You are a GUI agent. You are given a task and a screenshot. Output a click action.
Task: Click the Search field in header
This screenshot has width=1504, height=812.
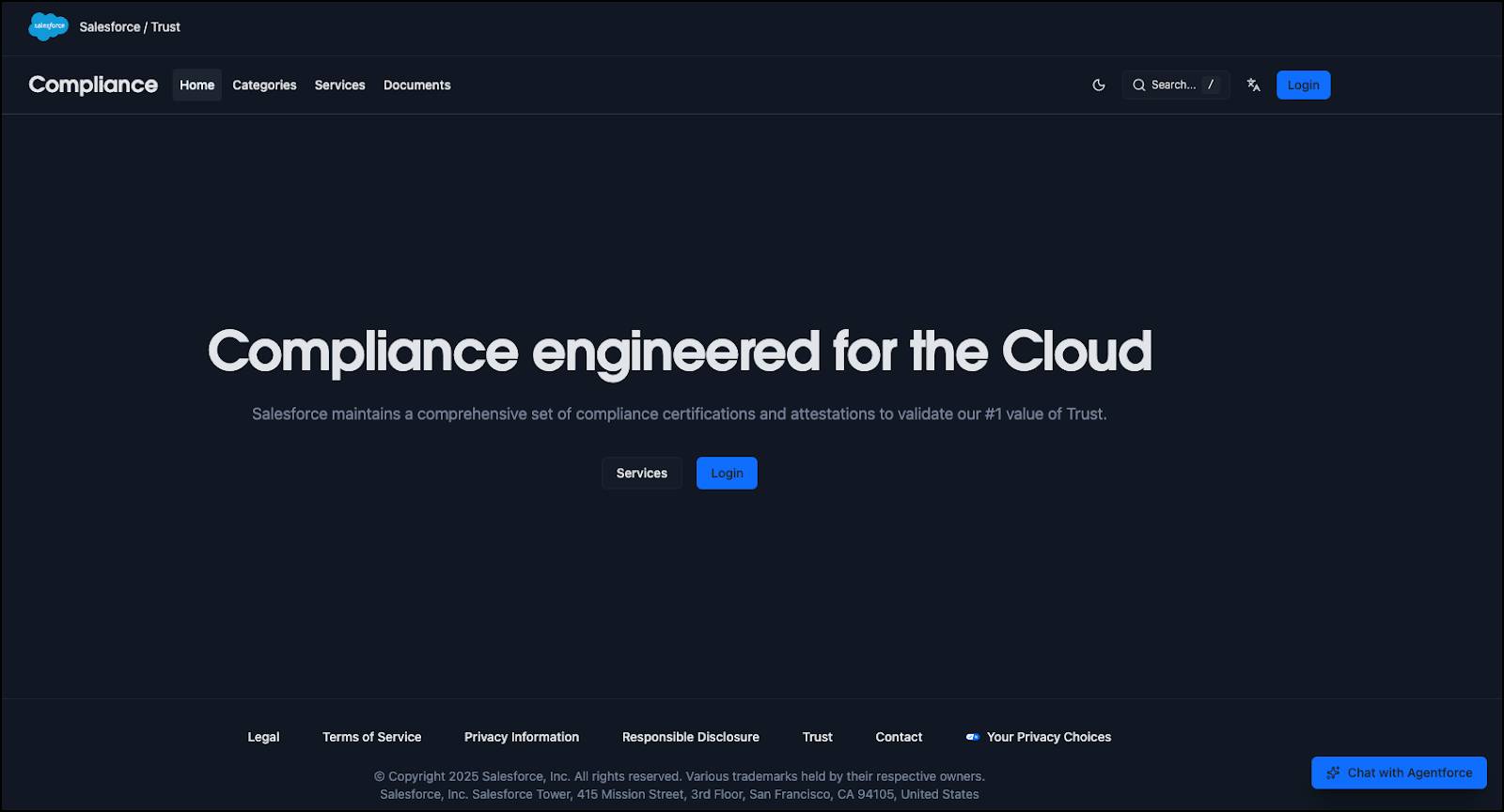click(1176, 85)
